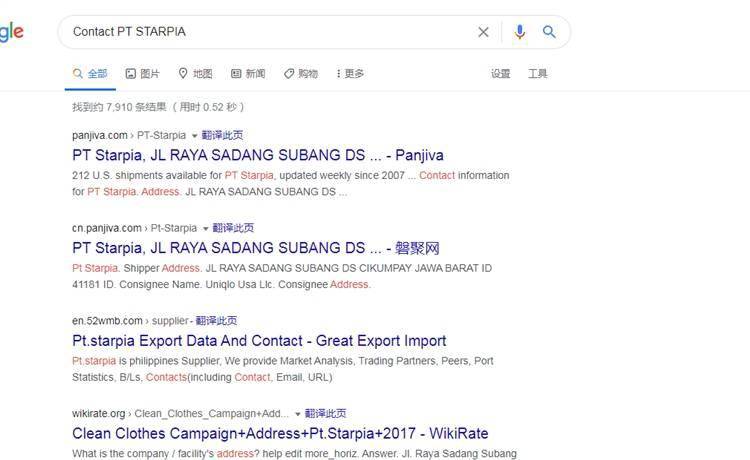The width and height of the screenshot is (750, 460).
Task: Open the PT Starpia Panjiva result
Action: pyautogui.click(x=258, y=155)
